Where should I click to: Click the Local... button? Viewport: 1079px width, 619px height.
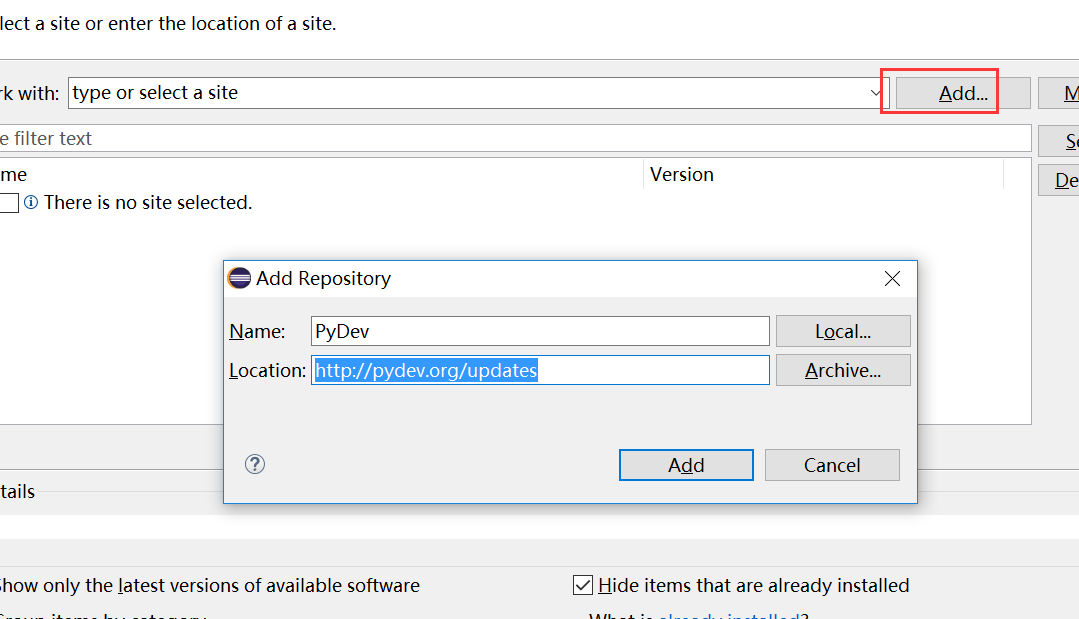pyautogui.click(x=843, y=330)
